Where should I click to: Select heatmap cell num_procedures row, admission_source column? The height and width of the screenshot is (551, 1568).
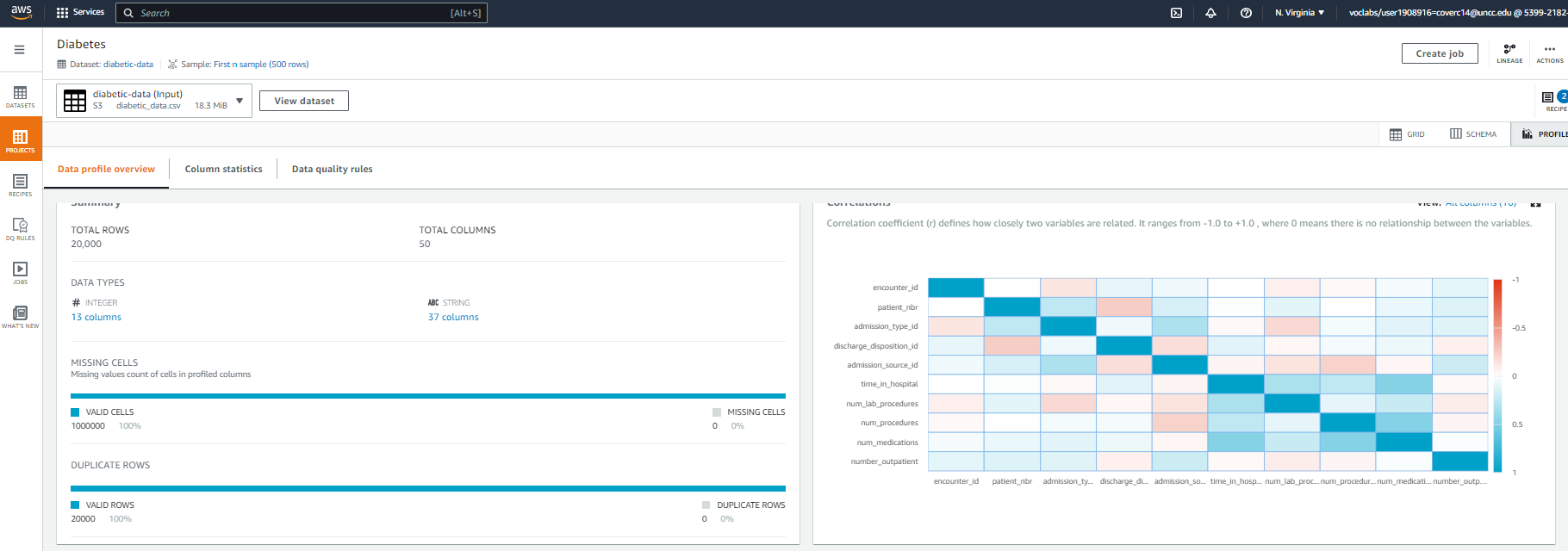[x=1179, y=423]
